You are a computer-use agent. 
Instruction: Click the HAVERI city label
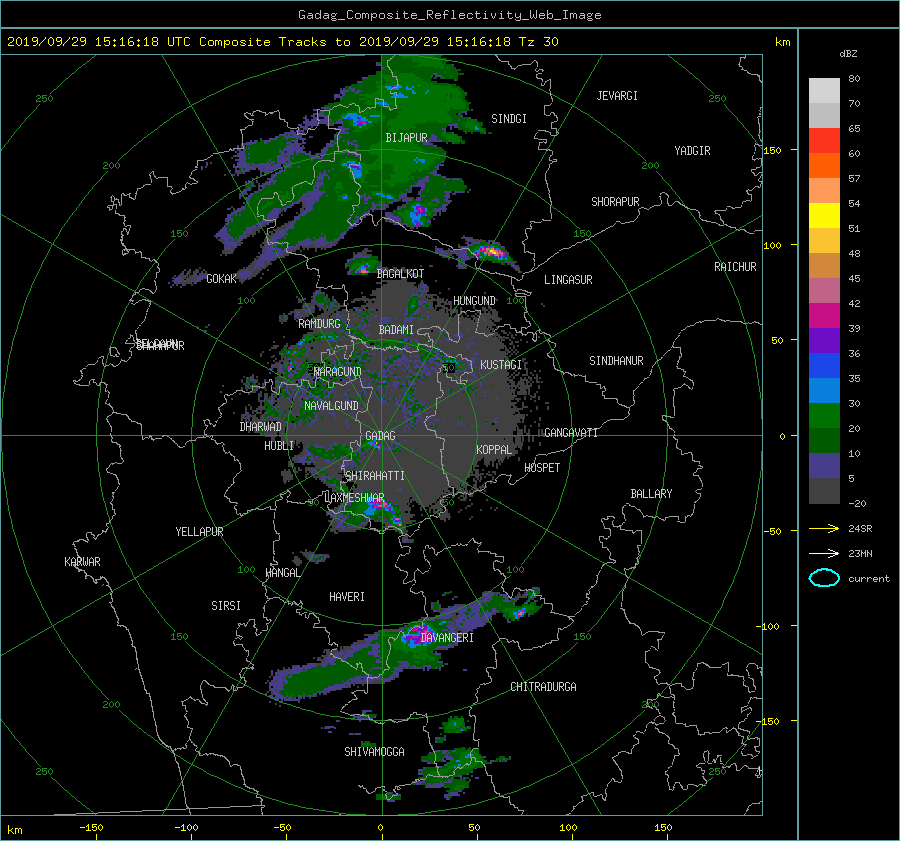(x=347, y=597)
